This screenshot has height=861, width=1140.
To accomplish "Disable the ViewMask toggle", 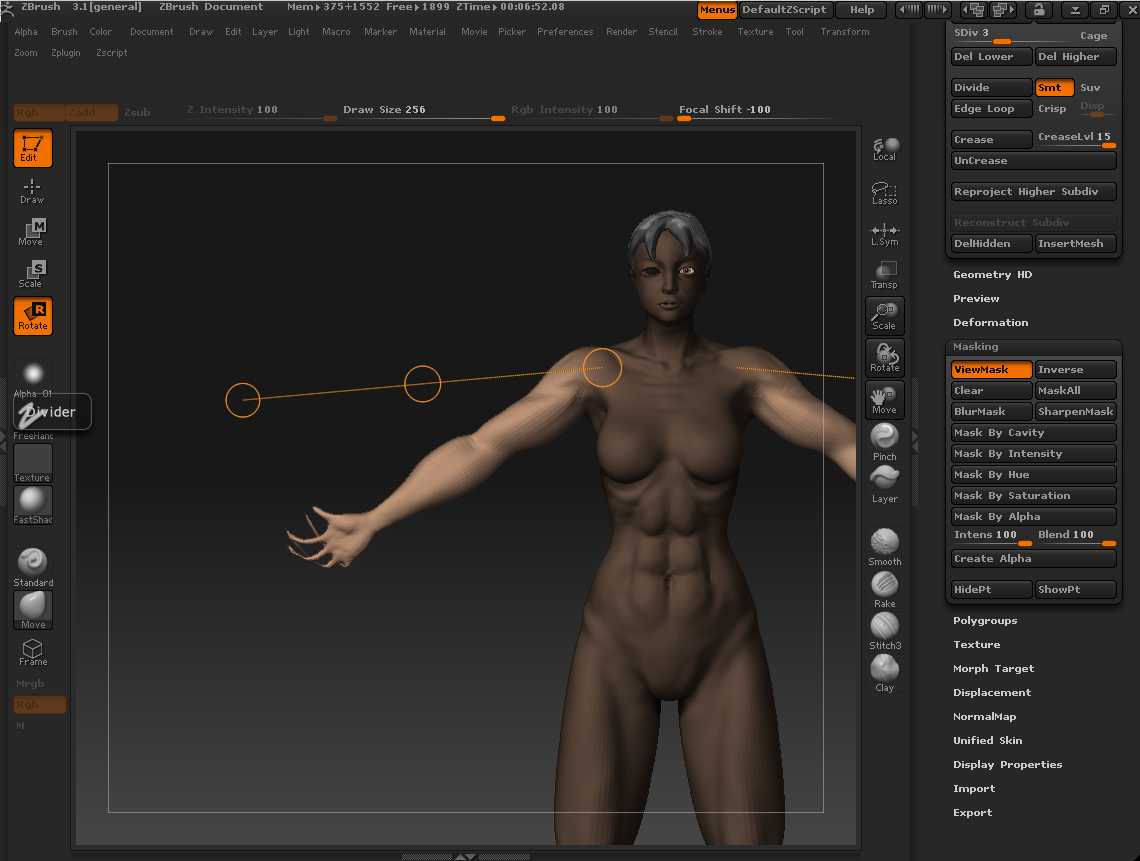I will 991,370.
